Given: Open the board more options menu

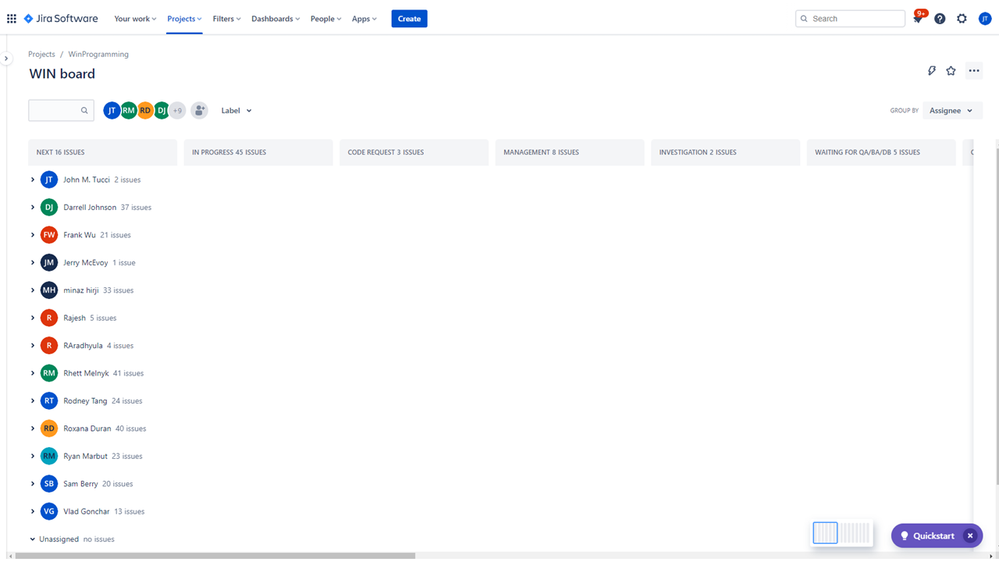Looking at the screenshot, I should point(974,71).
